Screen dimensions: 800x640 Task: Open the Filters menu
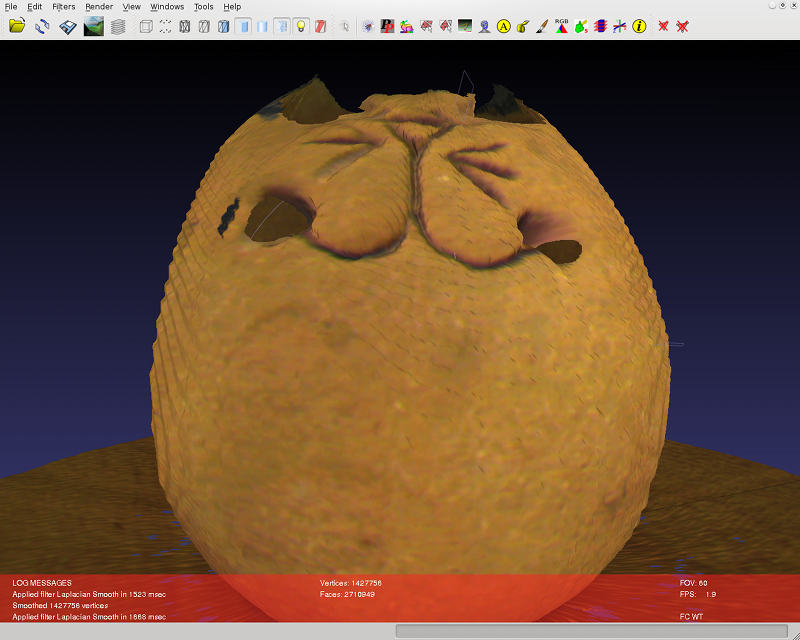[x=63, y=7]
